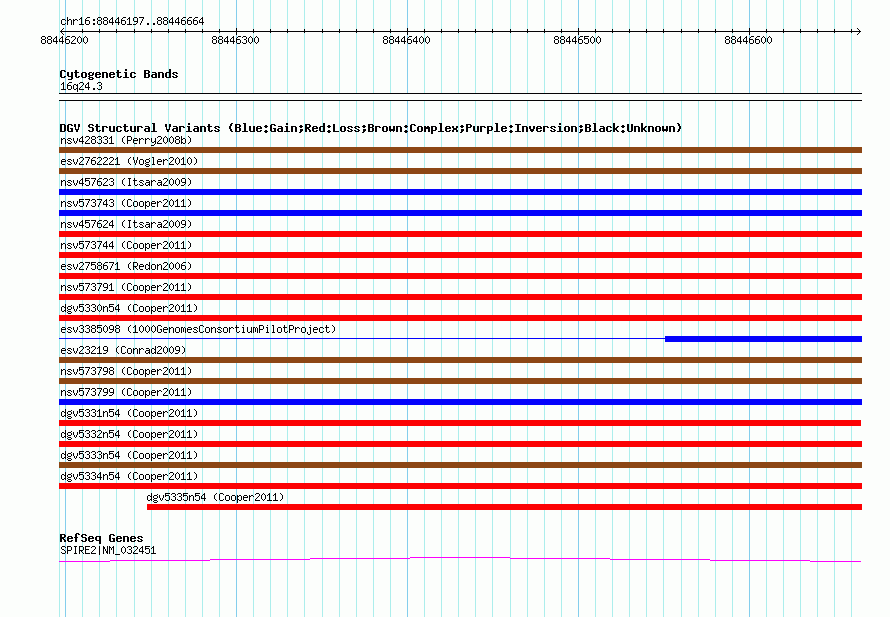The image size is (890, 617).
Task: Select the brown bar under dgv5333n54
Action: [460, 465]
